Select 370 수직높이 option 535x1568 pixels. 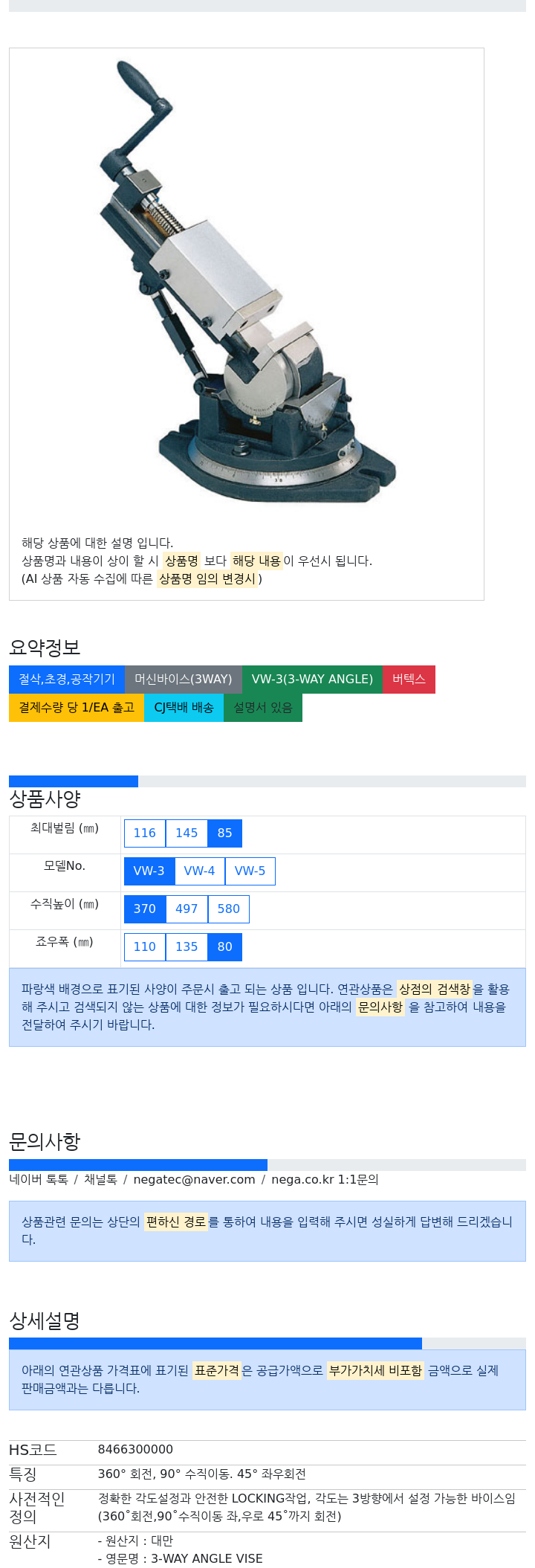(145, 909)
